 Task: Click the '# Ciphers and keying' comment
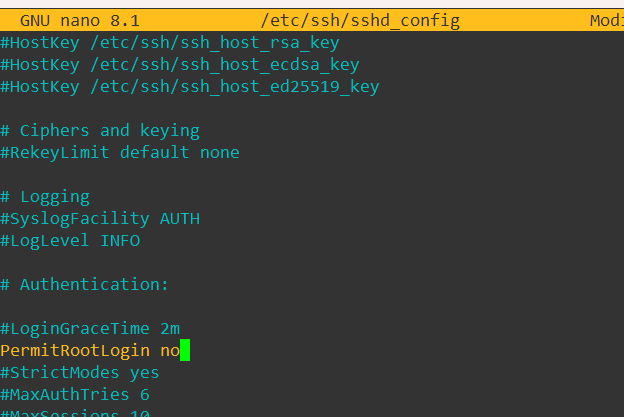pos(100,131)
